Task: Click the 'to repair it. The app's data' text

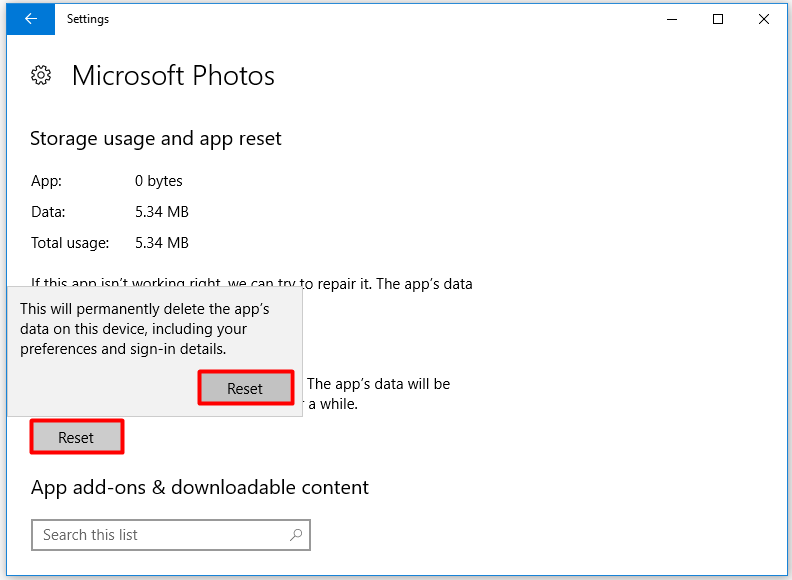Action: click(386, 284)
